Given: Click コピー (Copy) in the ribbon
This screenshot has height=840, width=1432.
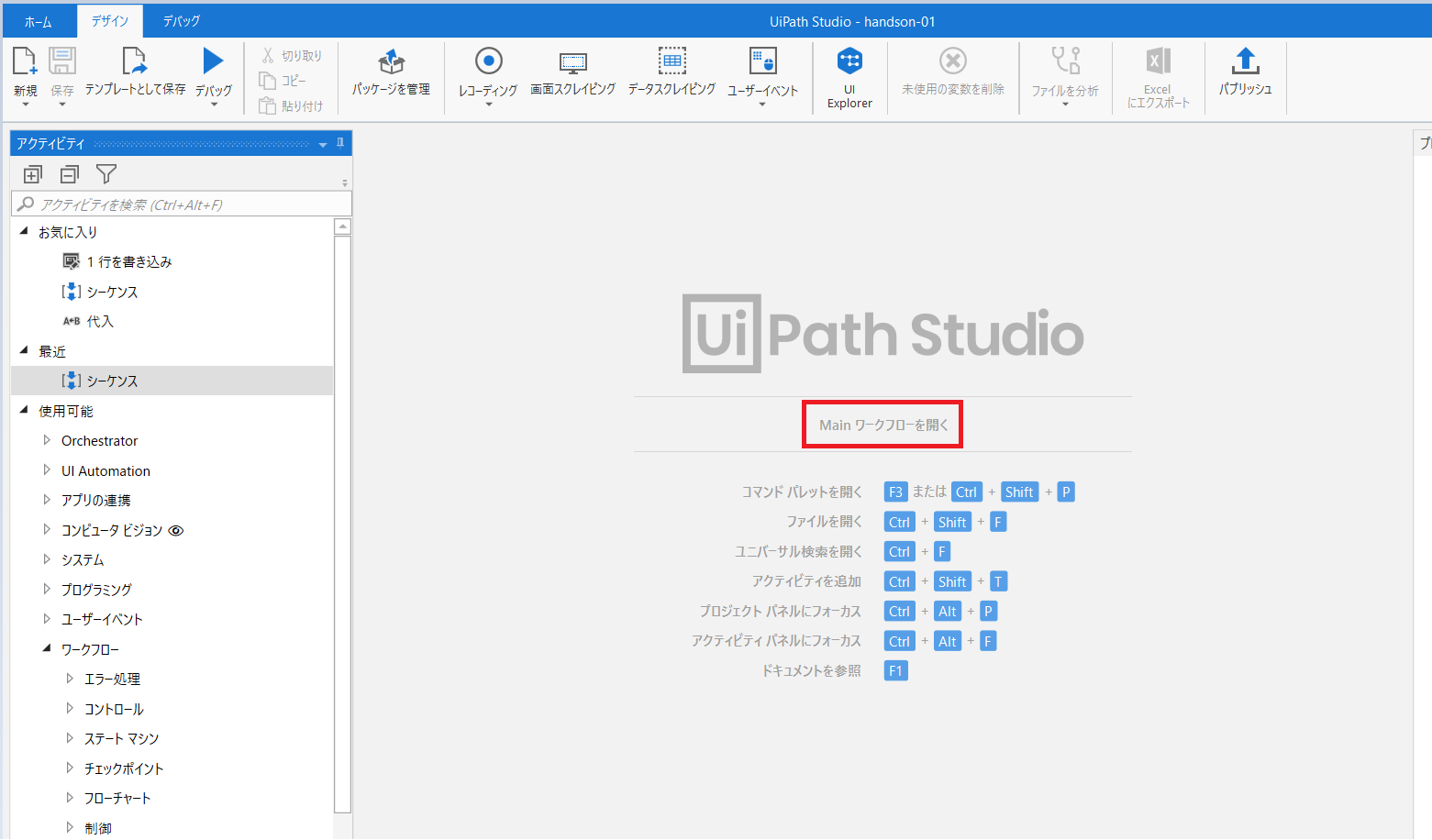Looking at the screenshot, I should tap(283, 81).
